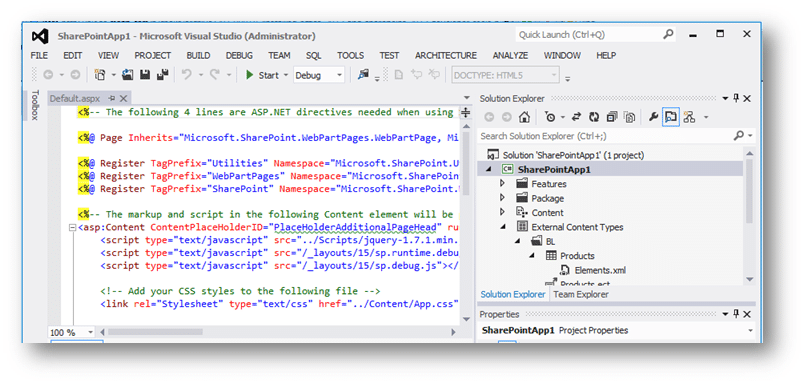This screenshot has width=805, height=385.
Task: Collapse the BL folder node
Action: pos(518,241)
